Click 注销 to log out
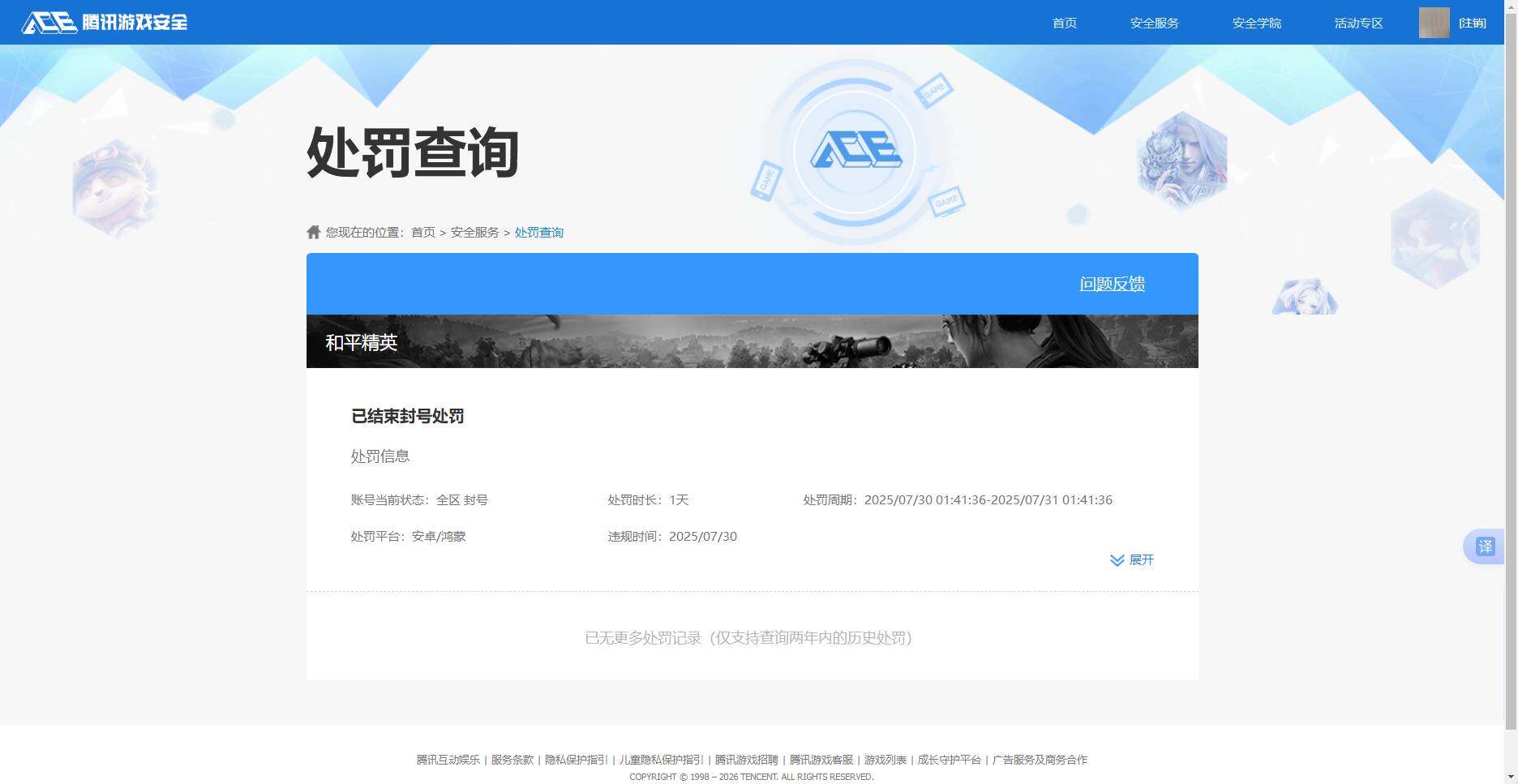This screenshot has height=784, width=1518. (x=1473, y=23)
